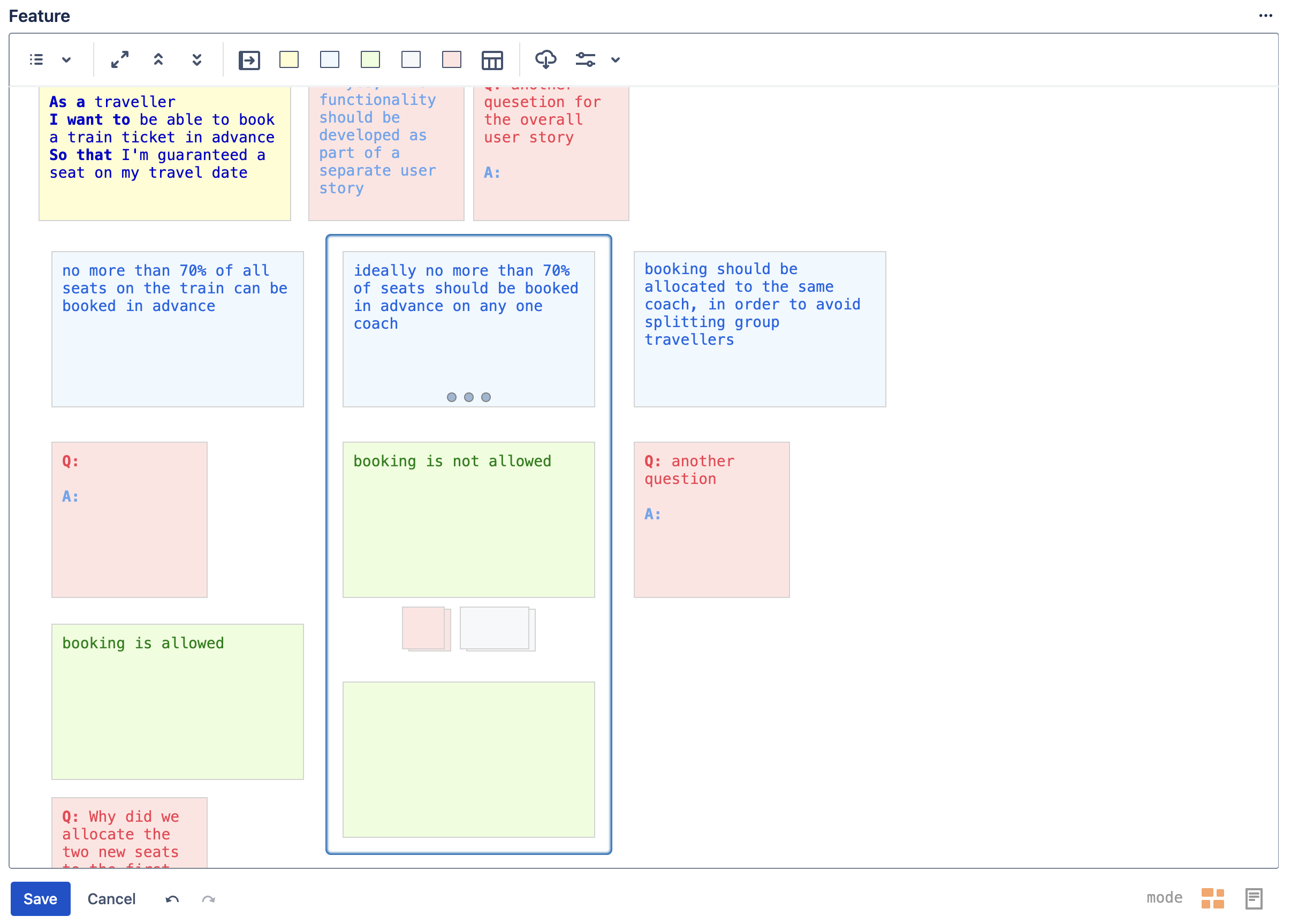Click the list view icon in toolbar
The height and width of the screenshot is (924, 1291).
coord(36,60)
